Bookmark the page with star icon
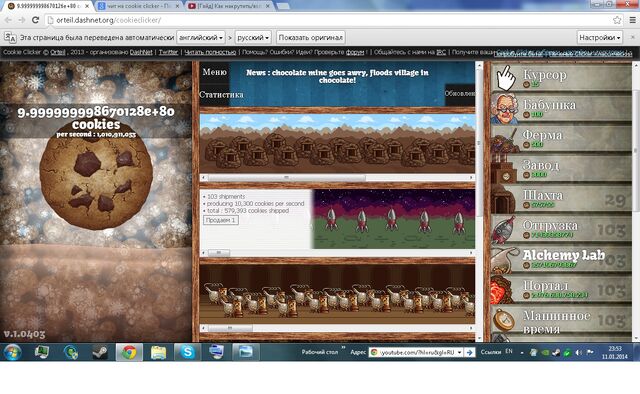Viewport: 640px width, 394px height. pos(617,20)
